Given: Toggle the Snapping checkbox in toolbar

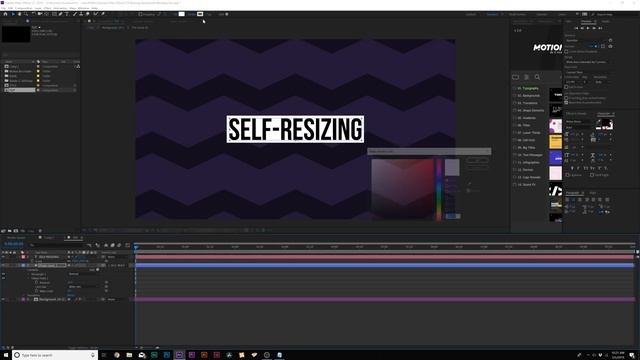Looking at the screenshot, I should [140, 14].
